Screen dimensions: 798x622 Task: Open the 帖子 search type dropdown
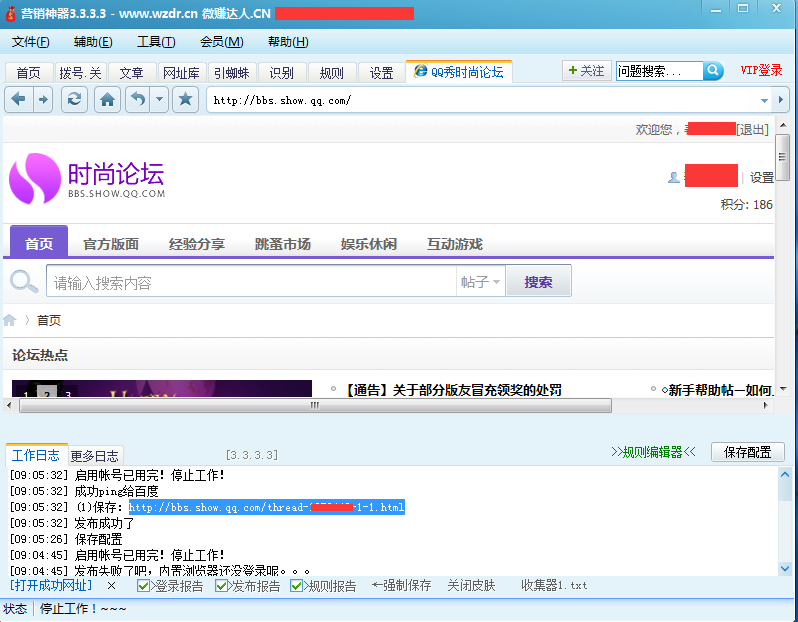pos(480,281)
